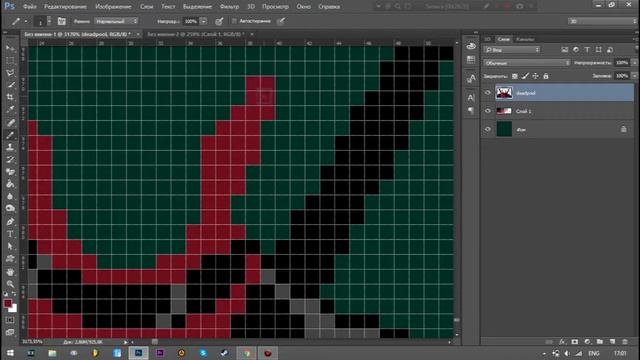
Task: Select the Path Selection tool
Action: (x=10, y=247)
